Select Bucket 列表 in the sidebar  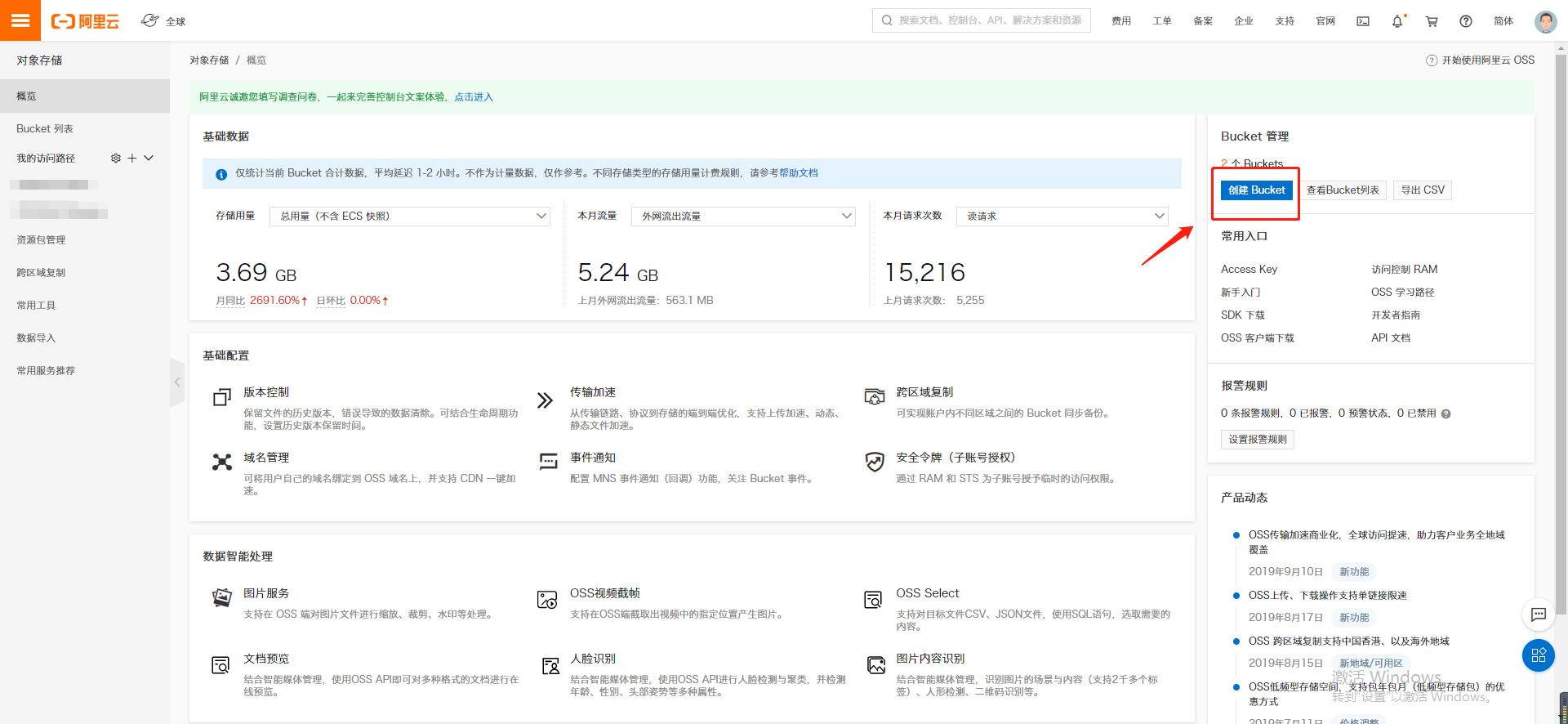45,129
